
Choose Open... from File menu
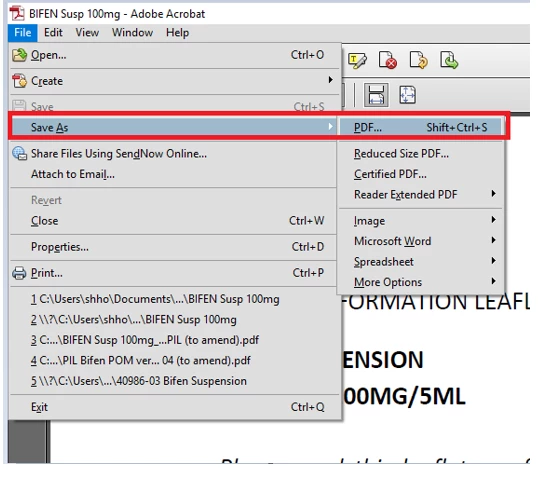tap(175, 55)
